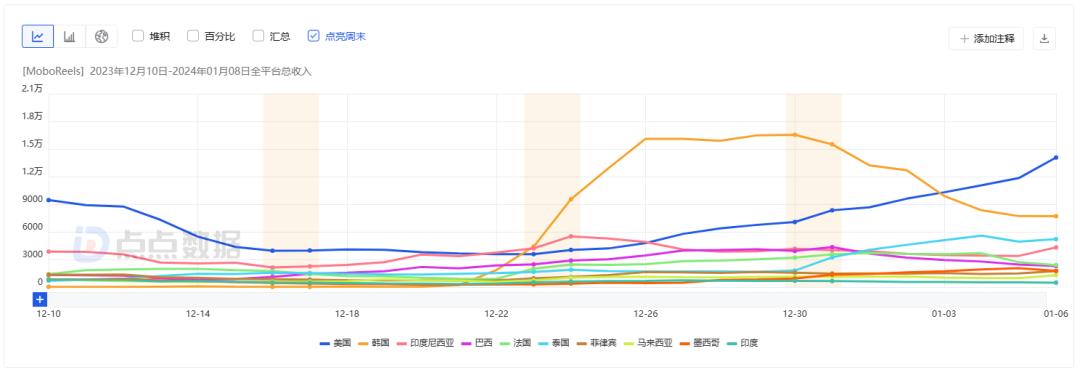Hide the 泰国 series in legend

tap(553, 343)
